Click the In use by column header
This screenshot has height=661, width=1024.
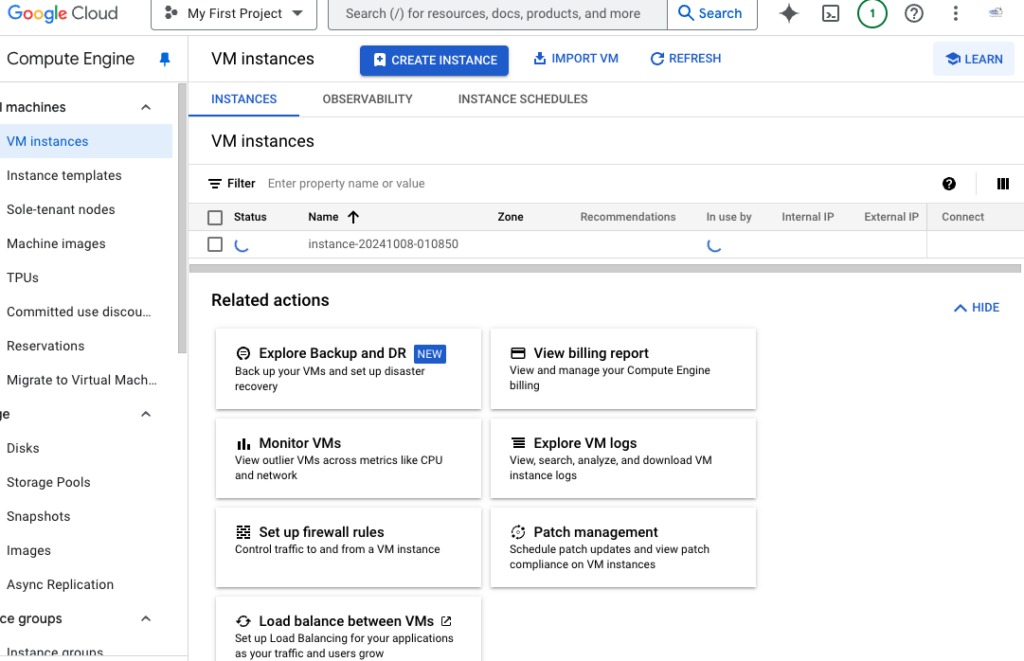click(x=729, y=217)
